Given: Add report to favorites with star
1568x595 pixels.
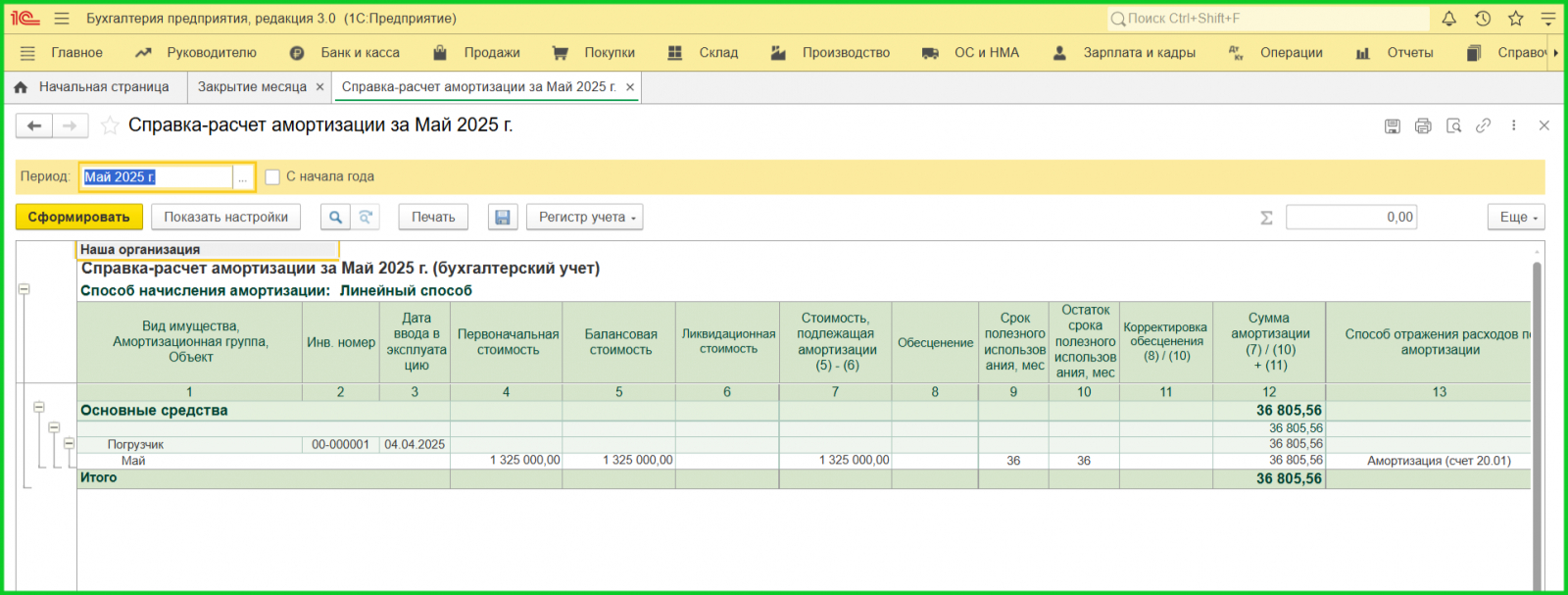Looking at the screenshot, I should 110,125.
